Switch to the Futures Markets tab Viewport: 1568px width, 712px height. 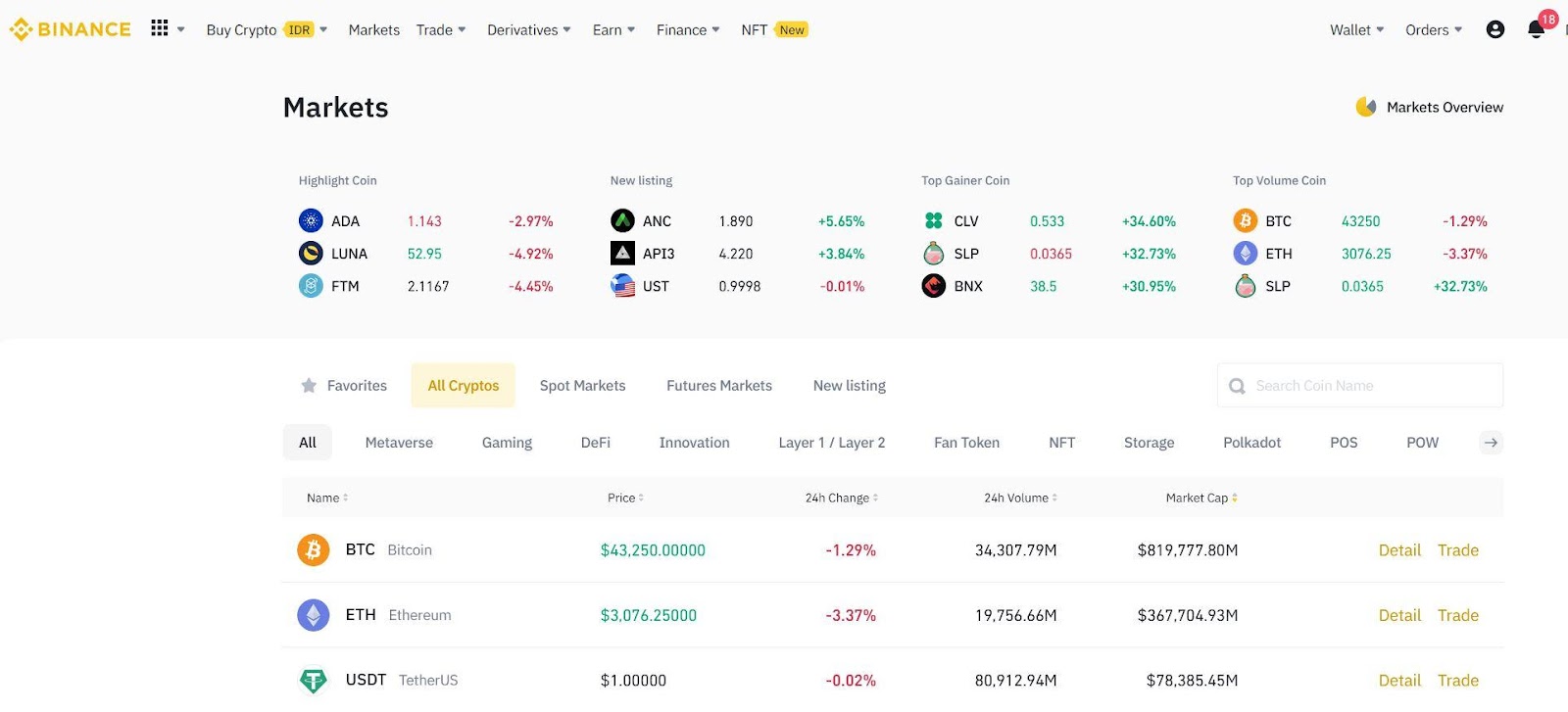[x=719, y=386]
